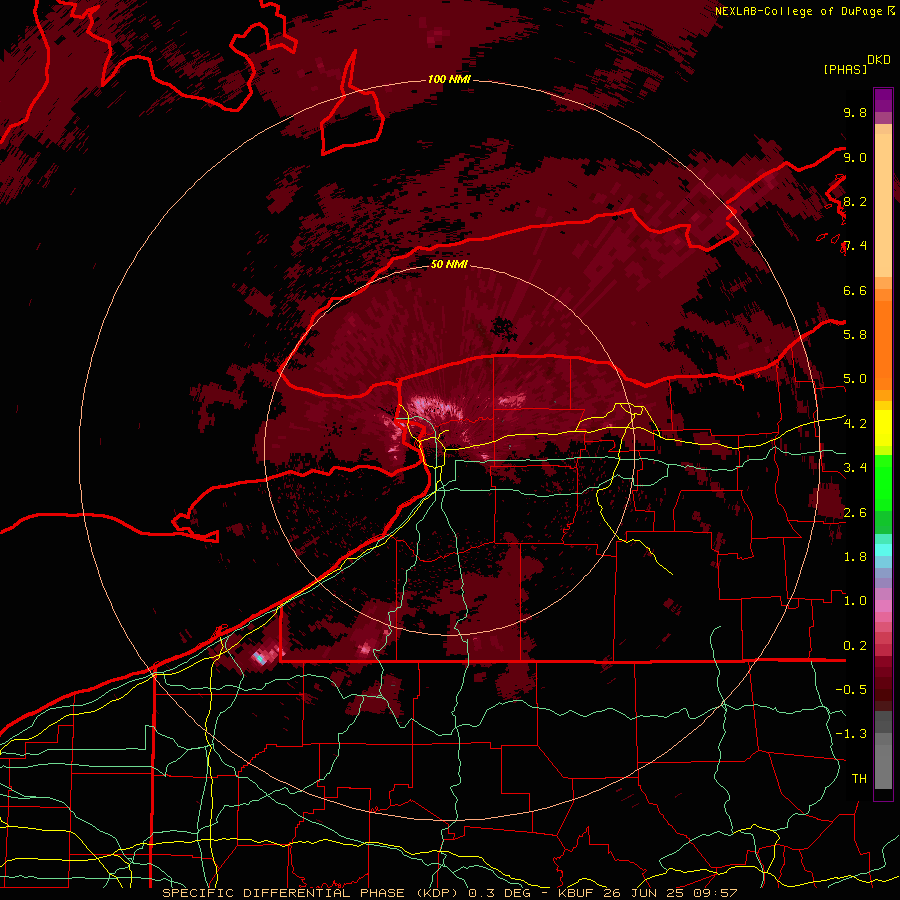Image resolution: width=900 pixels, height=900 pixels.
Task: Pick the purple top segment of color bar
Action: coord(883,100)
